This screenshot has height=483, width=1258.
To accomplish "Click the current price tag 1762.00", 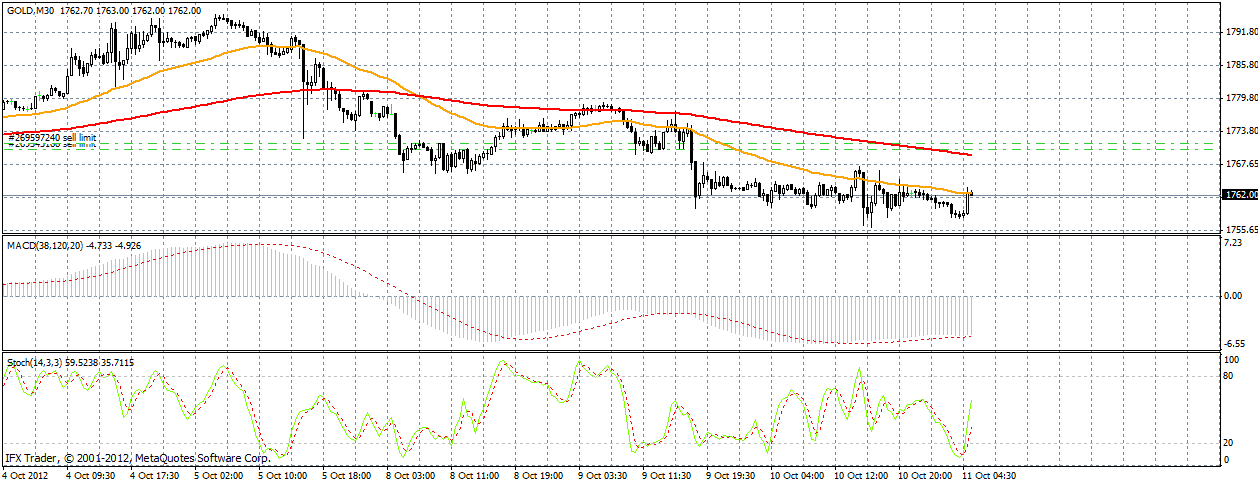I will [1239, 195].
